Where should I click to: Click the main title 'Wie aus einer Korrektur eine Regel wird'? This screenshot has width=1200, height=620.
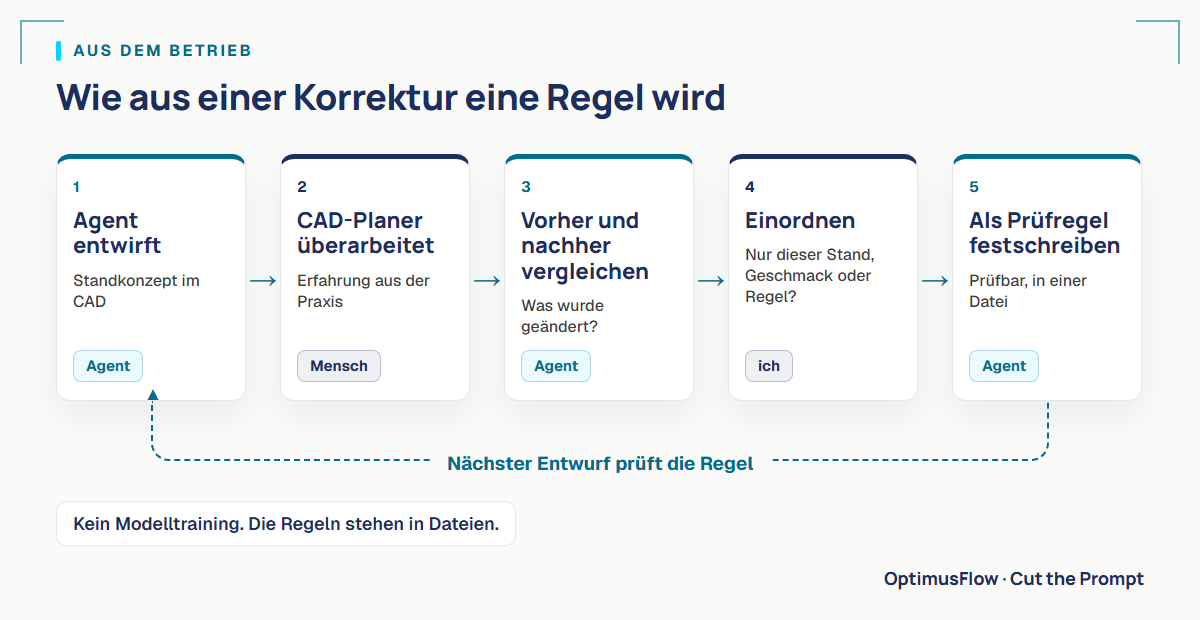[391, 98]
